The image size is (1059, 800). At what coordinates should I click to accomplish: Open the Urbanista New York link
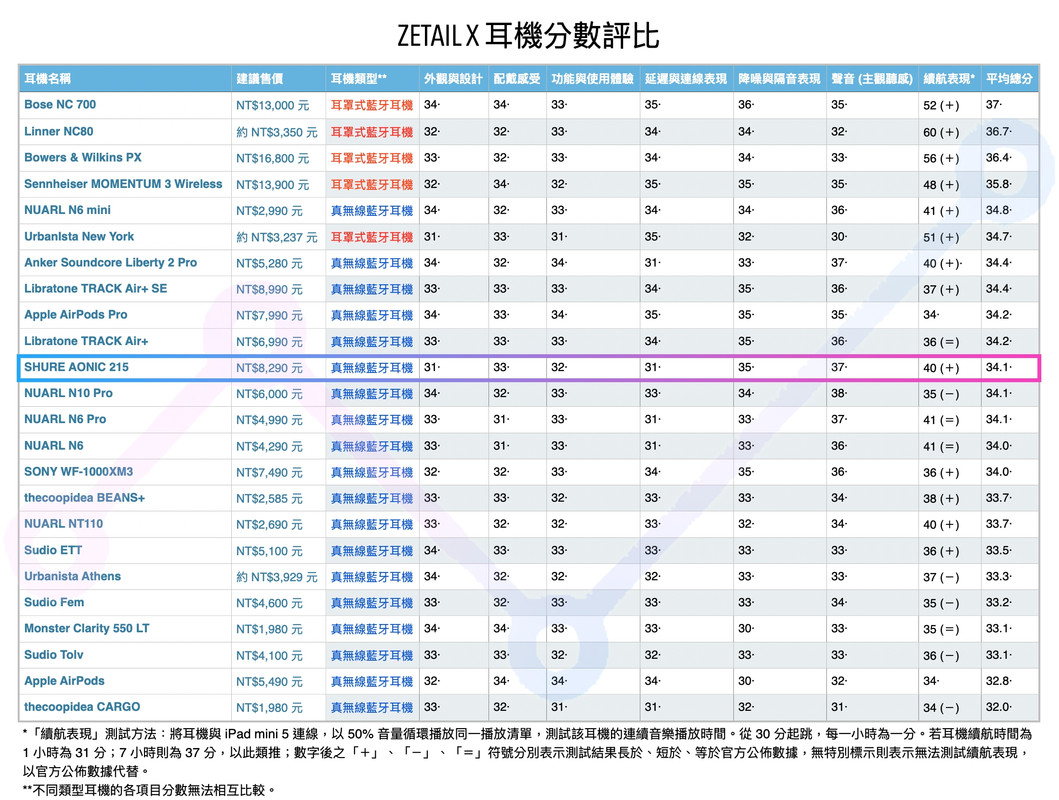point(78,236)
